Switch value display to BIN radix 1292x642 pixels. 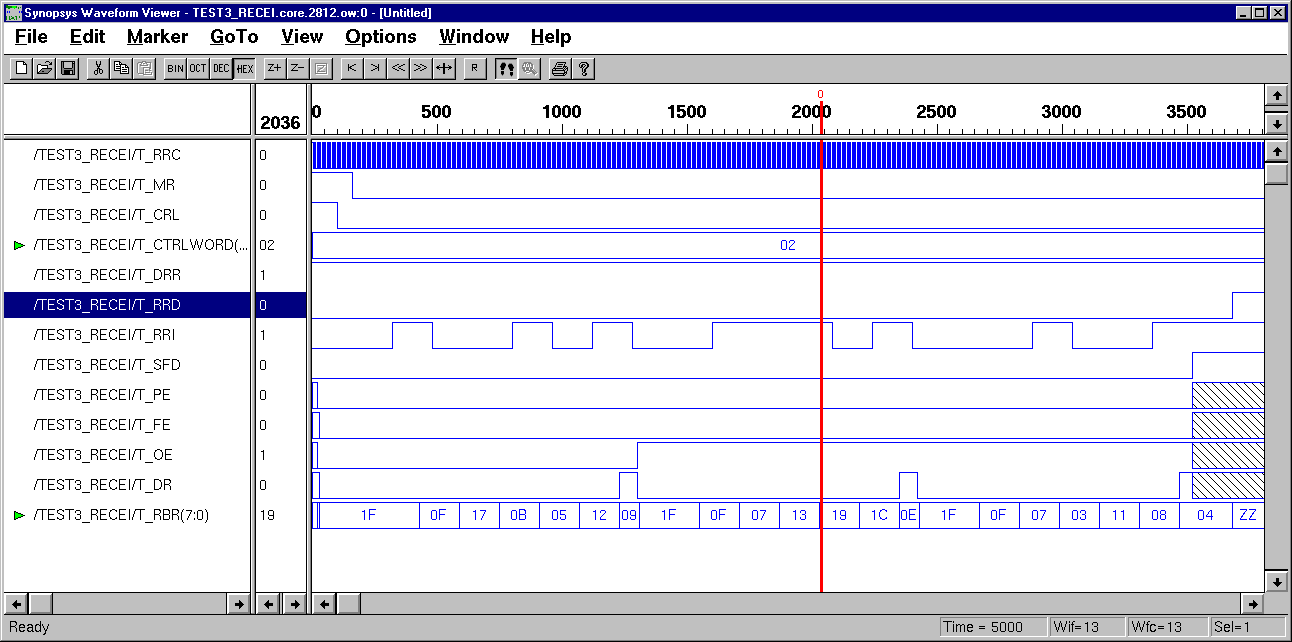[175, 68]
